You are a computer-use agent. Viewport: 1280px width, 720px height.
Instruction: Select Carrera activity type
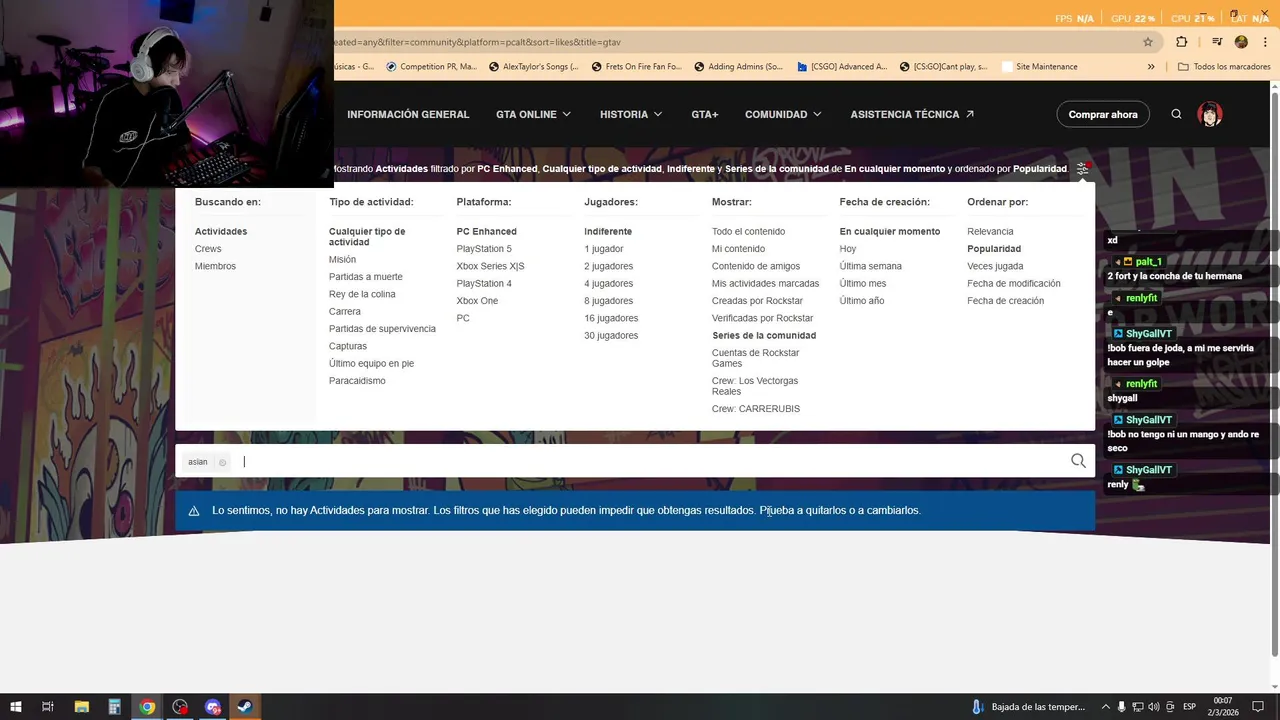coord(345,312)
